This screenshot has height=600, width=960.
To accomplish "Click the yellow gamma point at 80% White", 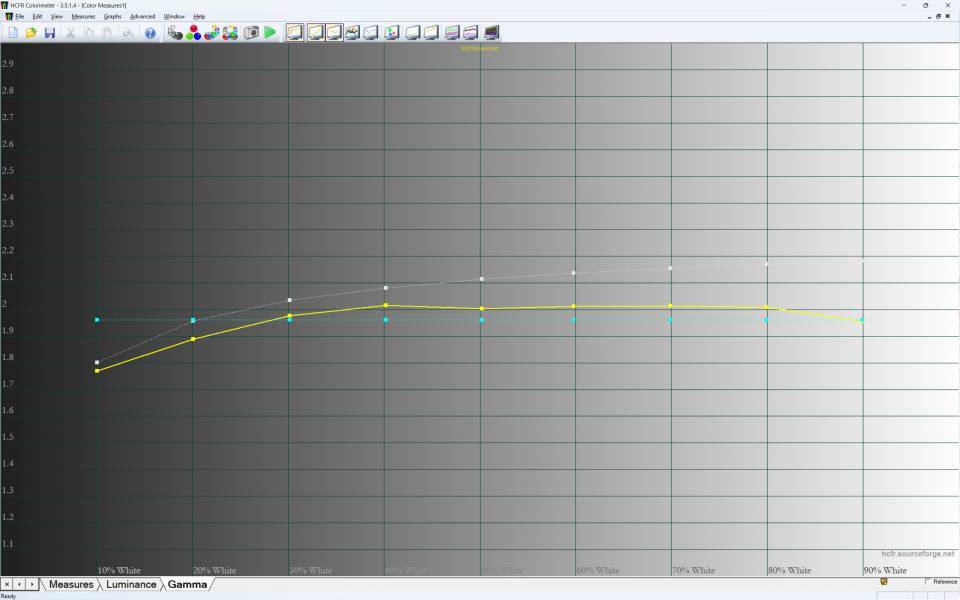I will tap(766, 307).
